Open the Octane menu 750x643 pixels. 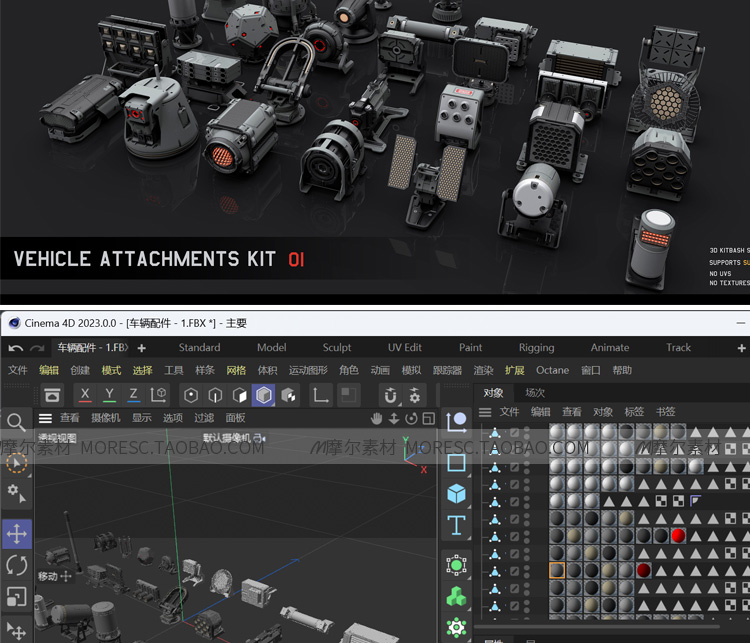point(552,370)
